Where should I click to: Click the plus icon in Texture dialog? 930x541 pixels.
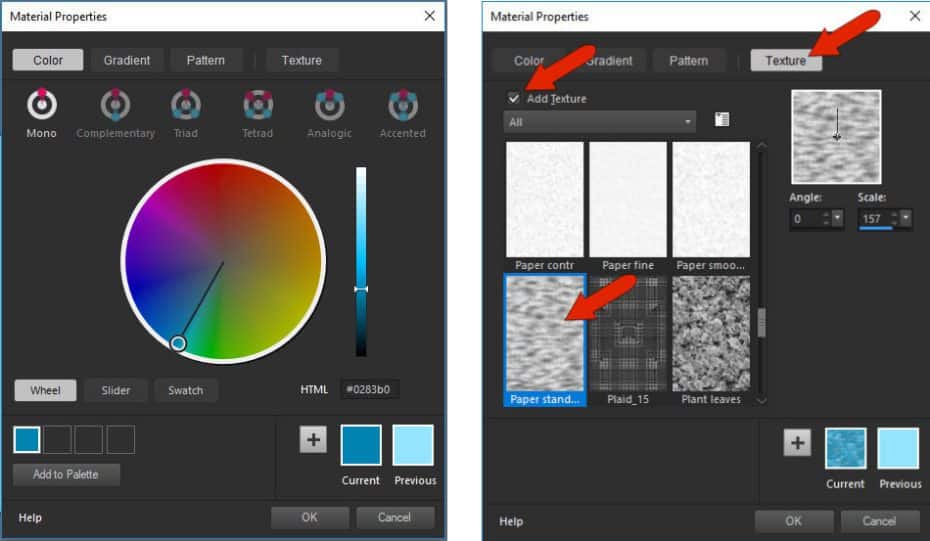797,443
